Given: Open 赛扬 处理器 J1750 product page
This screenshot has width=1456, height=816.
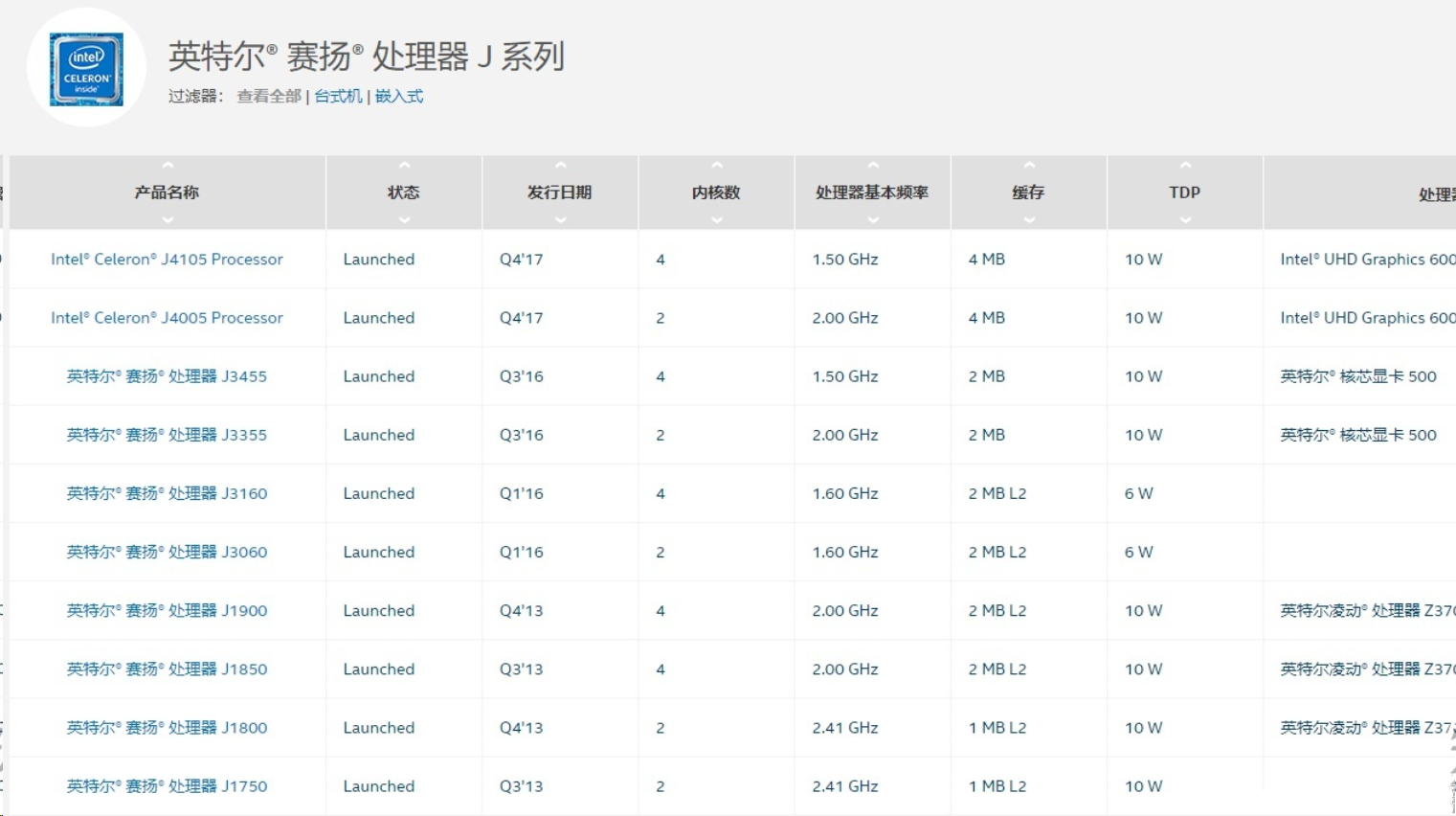Looking at the screenshot, I should coord(167,785).
